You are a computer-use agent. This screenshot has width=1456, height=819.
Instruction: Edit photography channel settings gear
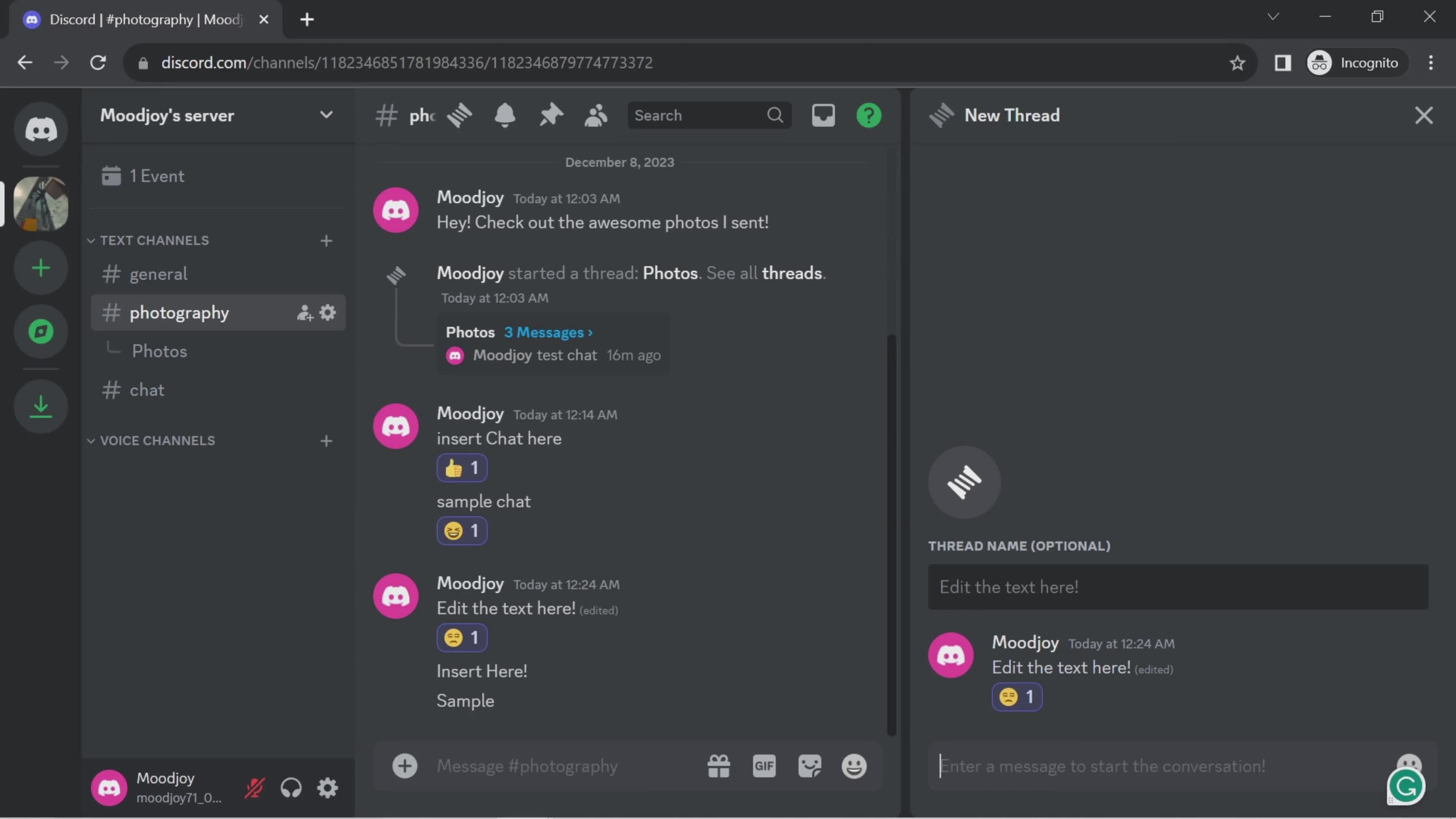coord(328,312)
